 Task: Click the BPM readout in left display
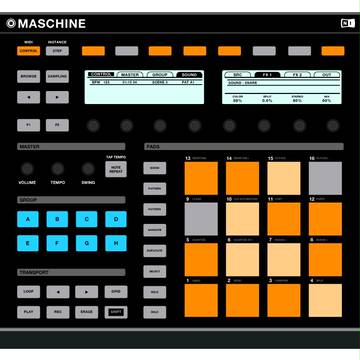point(100,82)
